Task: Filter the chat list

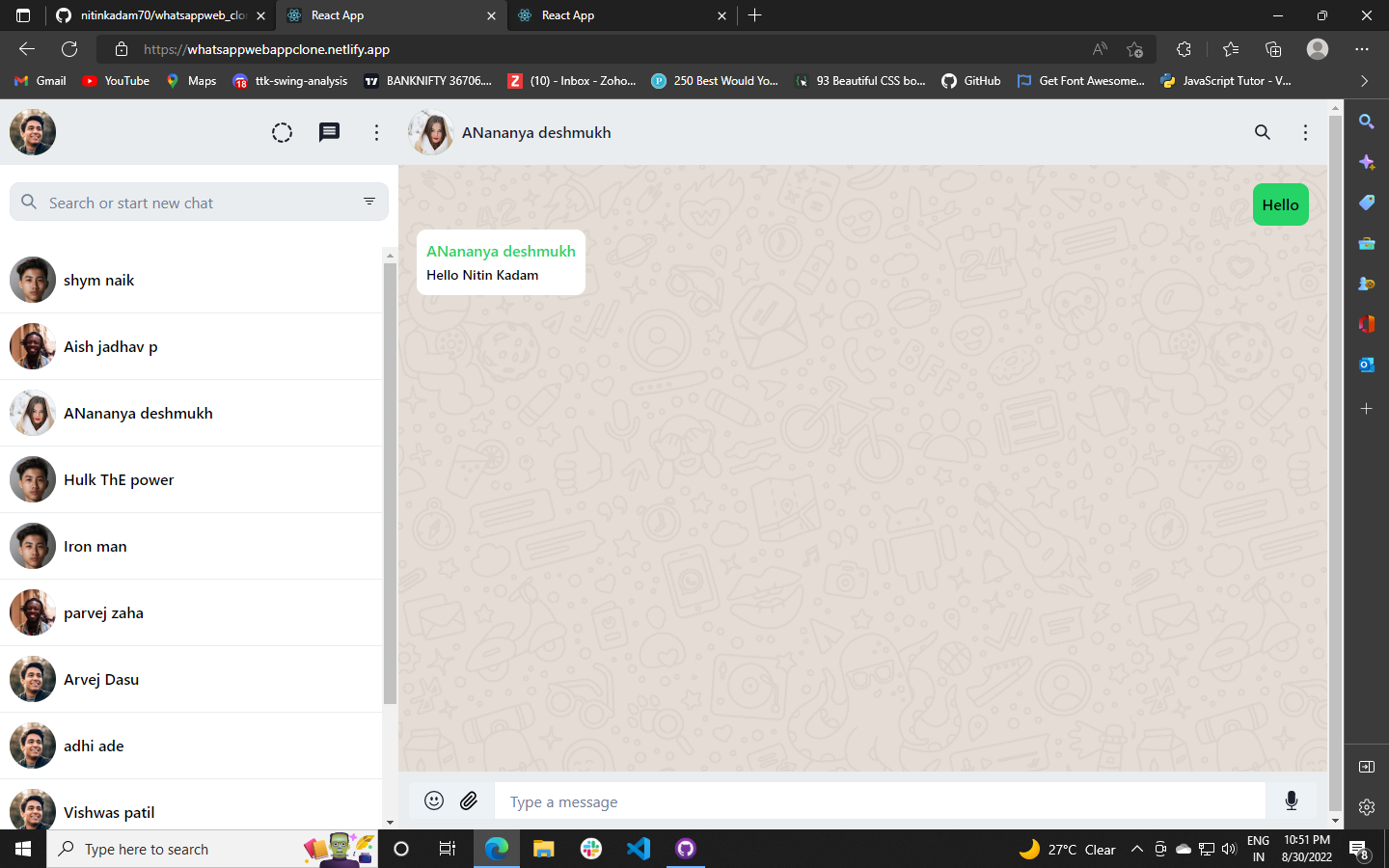Action: [x=368, y=202]
